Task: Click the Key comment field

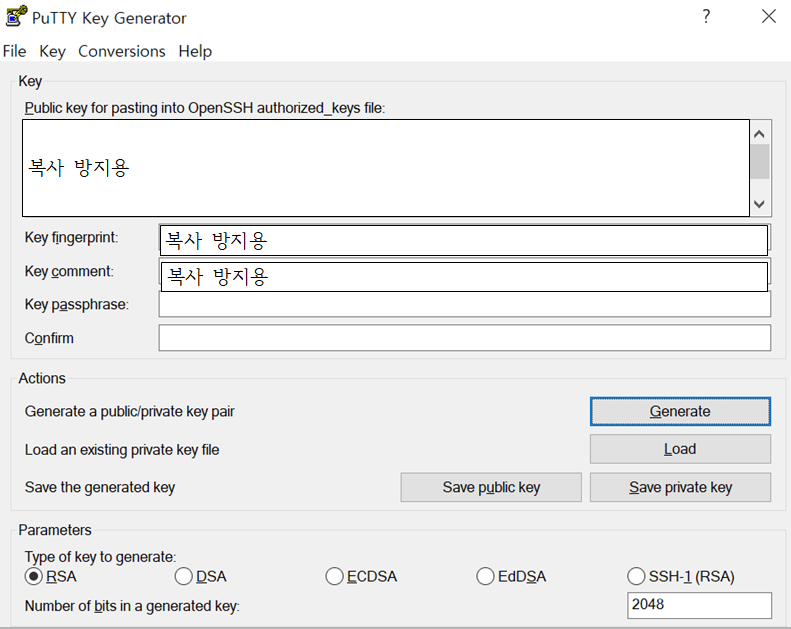Action: pos(464,276)
